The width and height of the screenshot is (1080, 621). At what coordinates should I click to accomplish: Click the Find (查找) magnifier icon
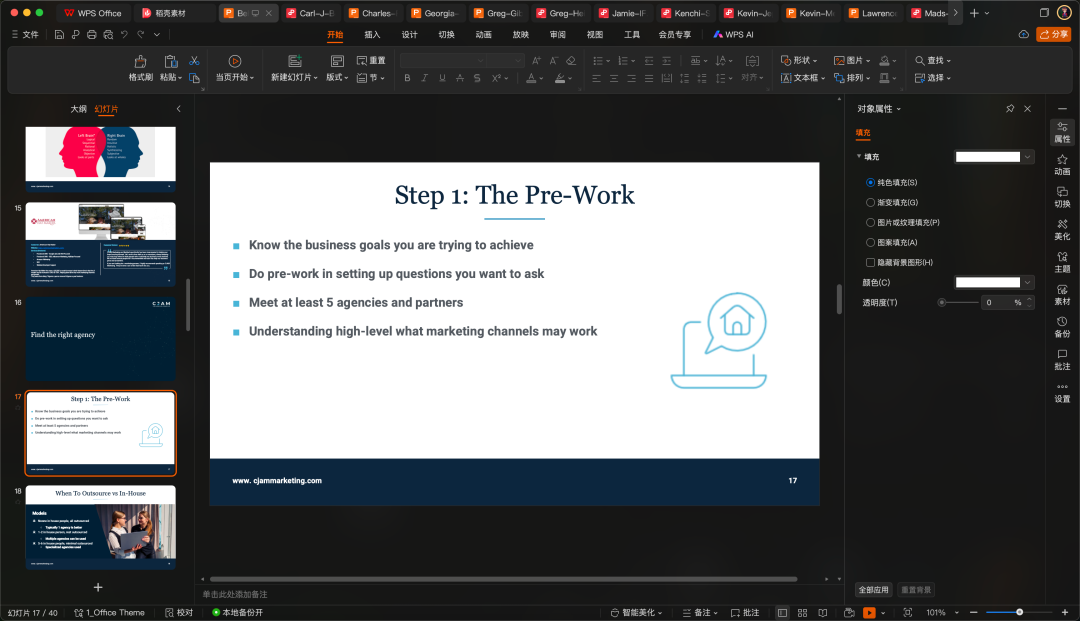coord(920,61)
